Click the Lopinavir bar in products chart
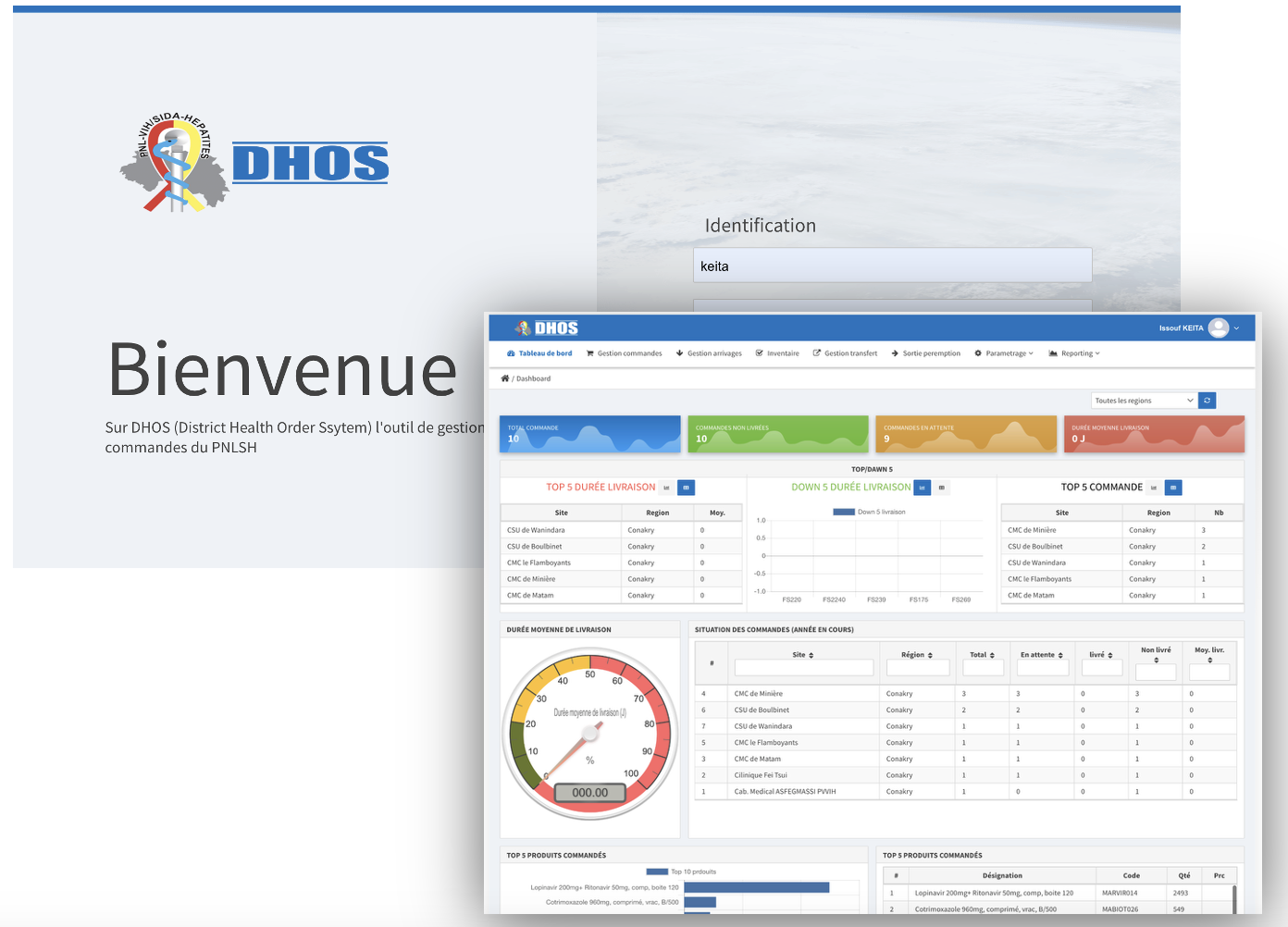The height and width of the screenshot is (927, 1288). pos(756,887)
